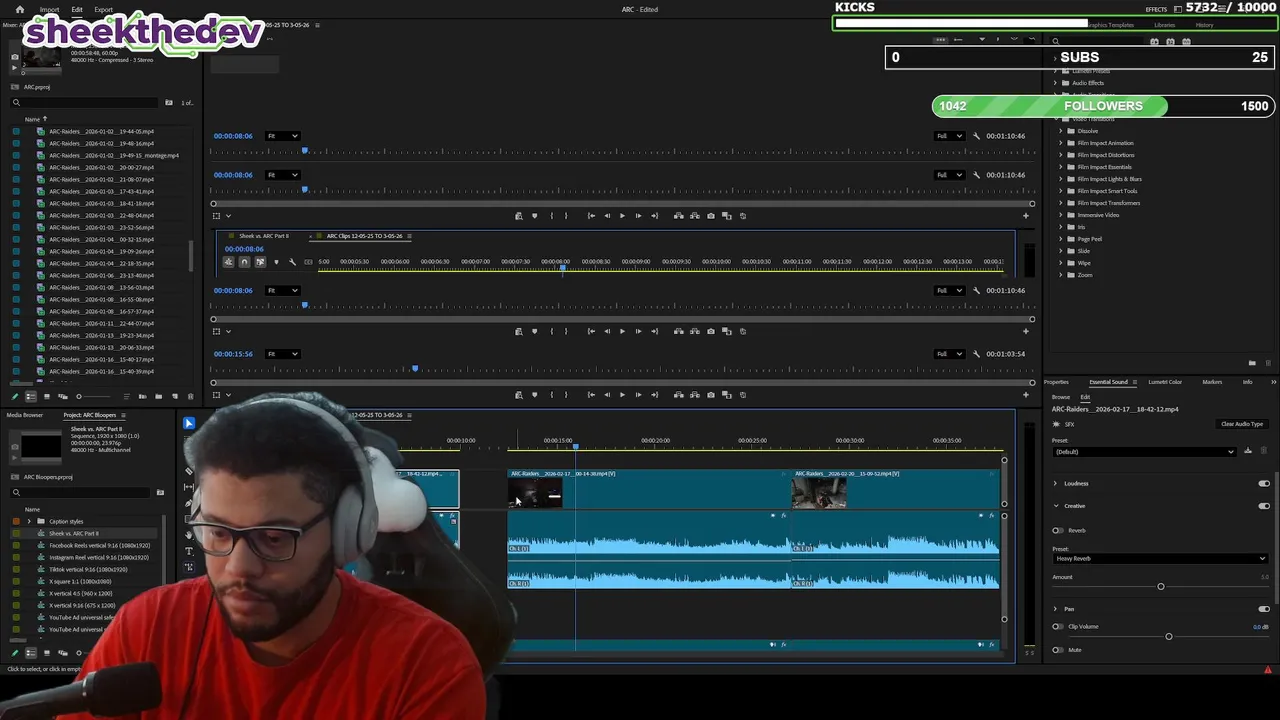1280x720 pixels.
Task: Select ARC-Raiders__2026-02-20 video clip thumbnail in timeline
Action: click(819, 493)
